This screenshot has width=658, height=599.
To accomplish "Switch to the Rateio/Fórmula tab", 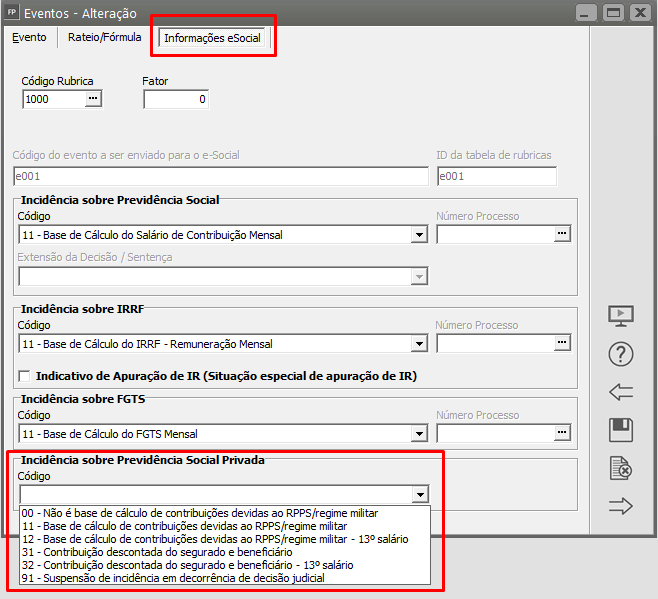I will point(104,37).
